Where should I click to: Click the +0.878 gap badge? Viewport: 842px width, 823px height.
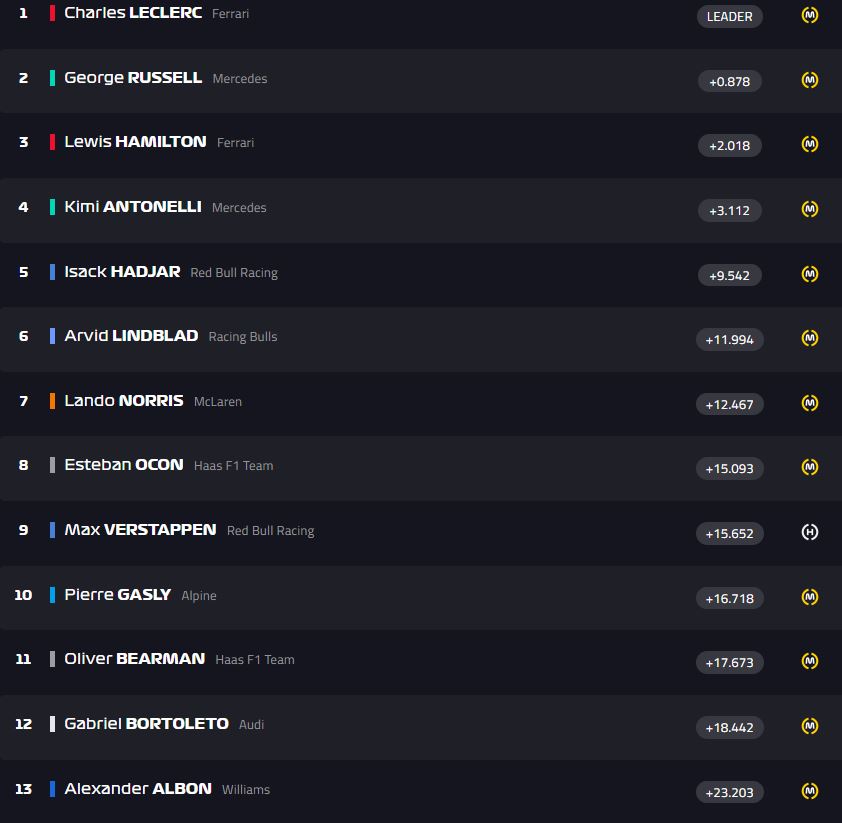(729, 81)
